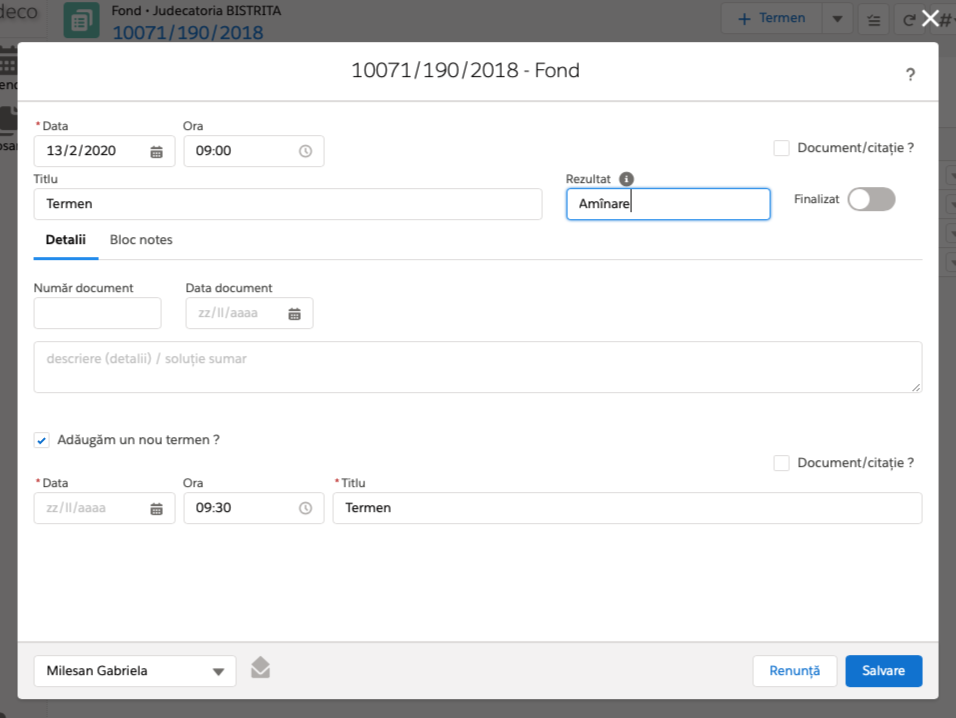This screenshot has width=956, height=718.
Task: Open dropdown arrow next to Termen button
Action: (837, 19)
